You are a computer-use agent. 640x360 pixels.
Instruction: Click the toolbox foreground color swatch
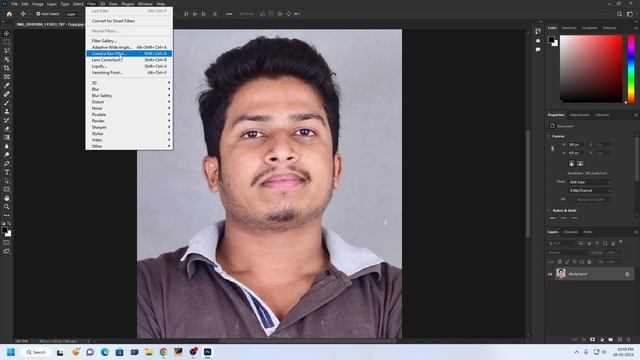coord(4,231)
